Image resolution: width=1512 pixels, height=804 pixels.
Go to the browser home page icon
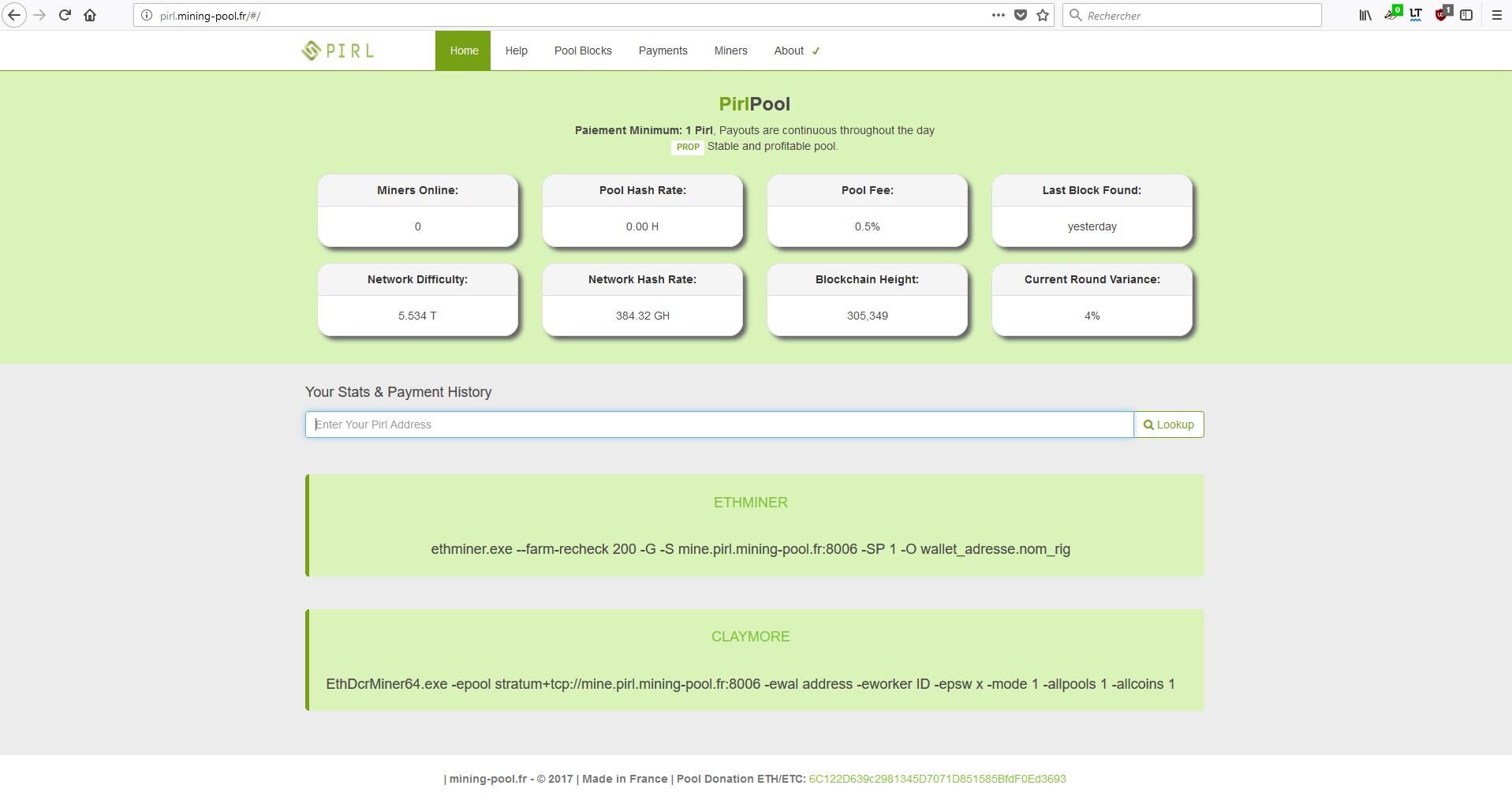tap(90, 15)
